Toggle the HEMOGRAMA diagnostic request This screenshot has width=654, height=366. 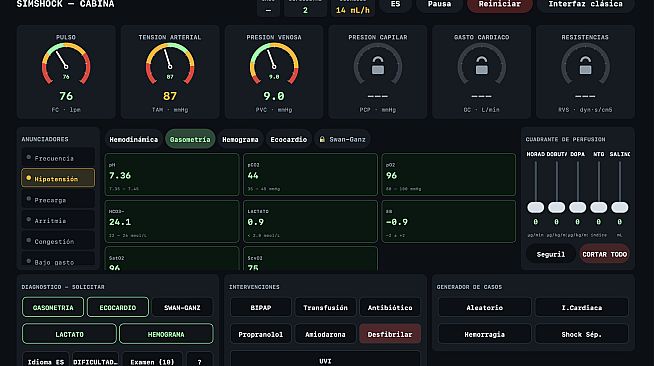pyautogui.click(x=166, y=334)
